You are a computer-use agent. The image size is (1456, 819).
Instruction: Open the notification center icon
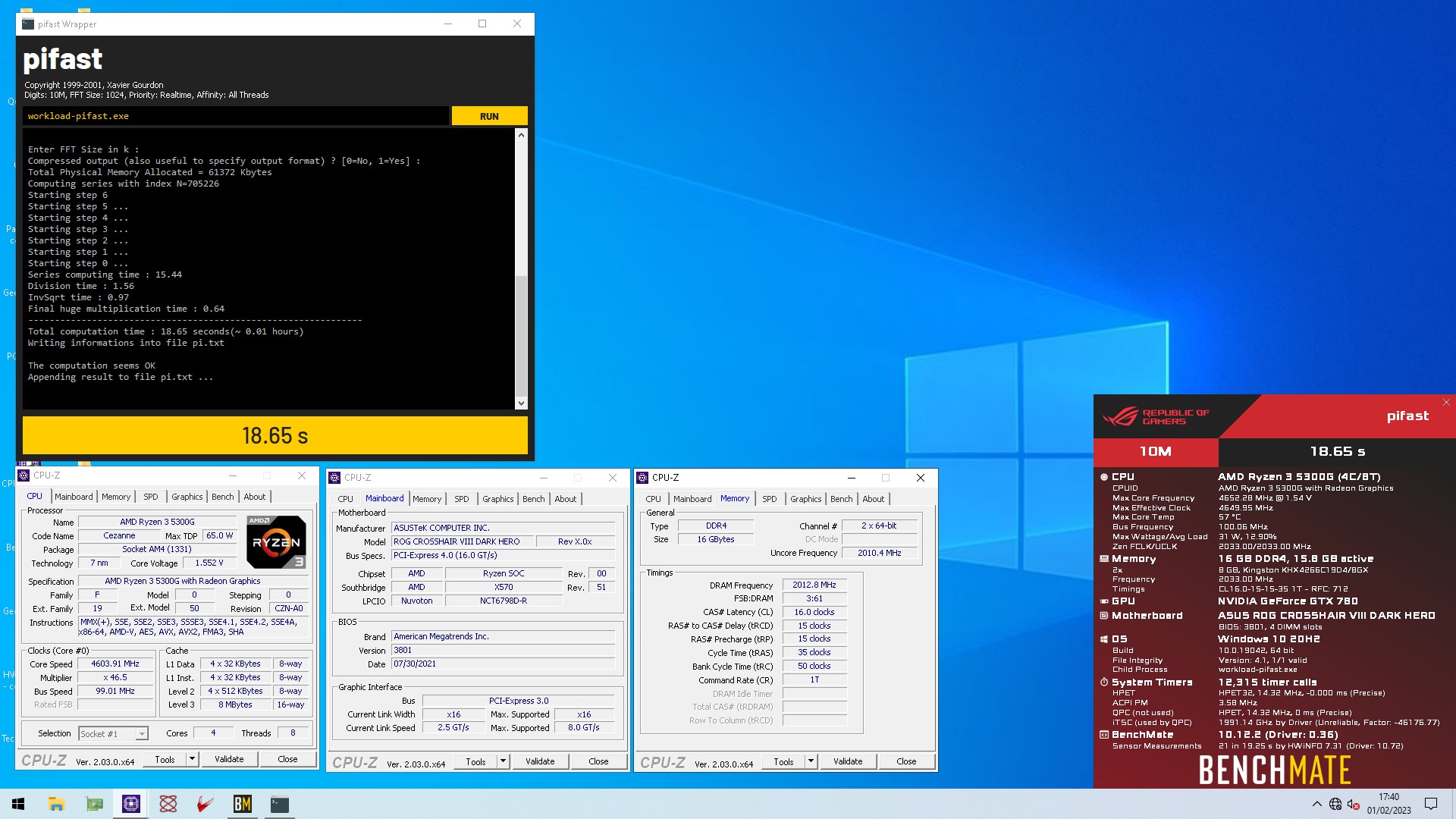tap(1431, 804)
